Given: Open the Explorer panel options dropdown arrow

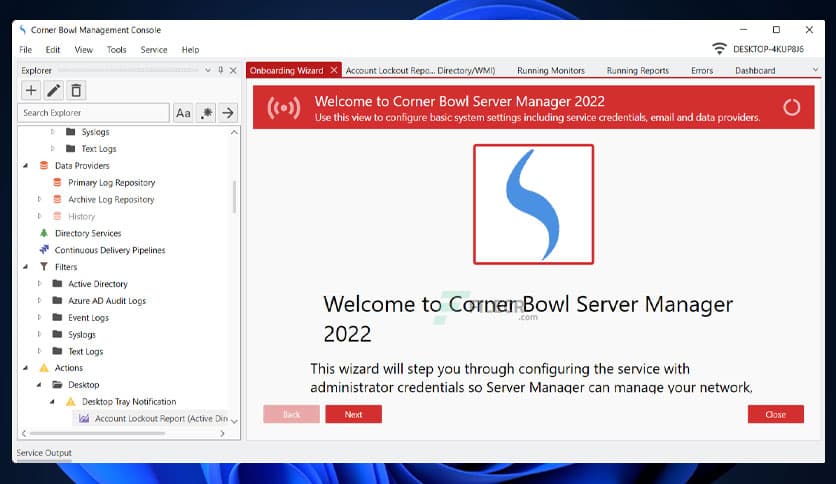Looking at the screenshot, I should pos(208,70).
